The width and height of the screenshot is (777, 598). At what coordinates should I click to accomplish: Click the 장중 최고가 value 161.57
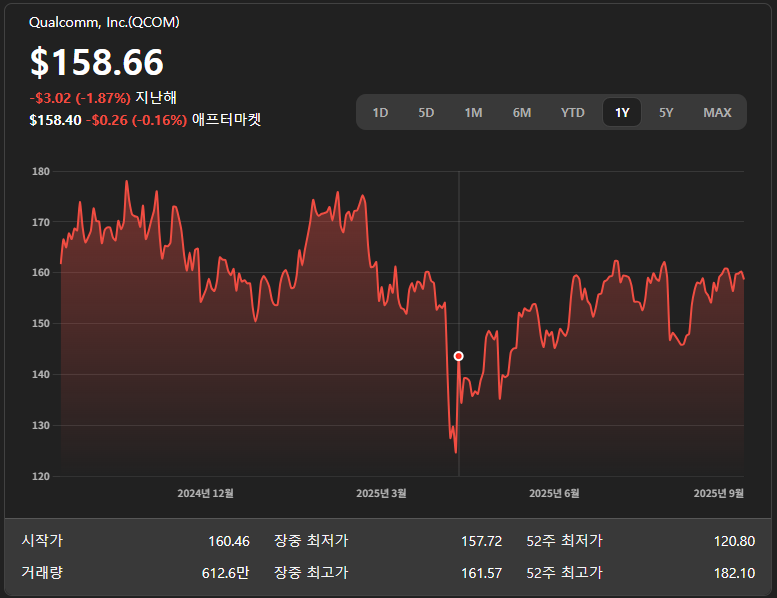481,573
